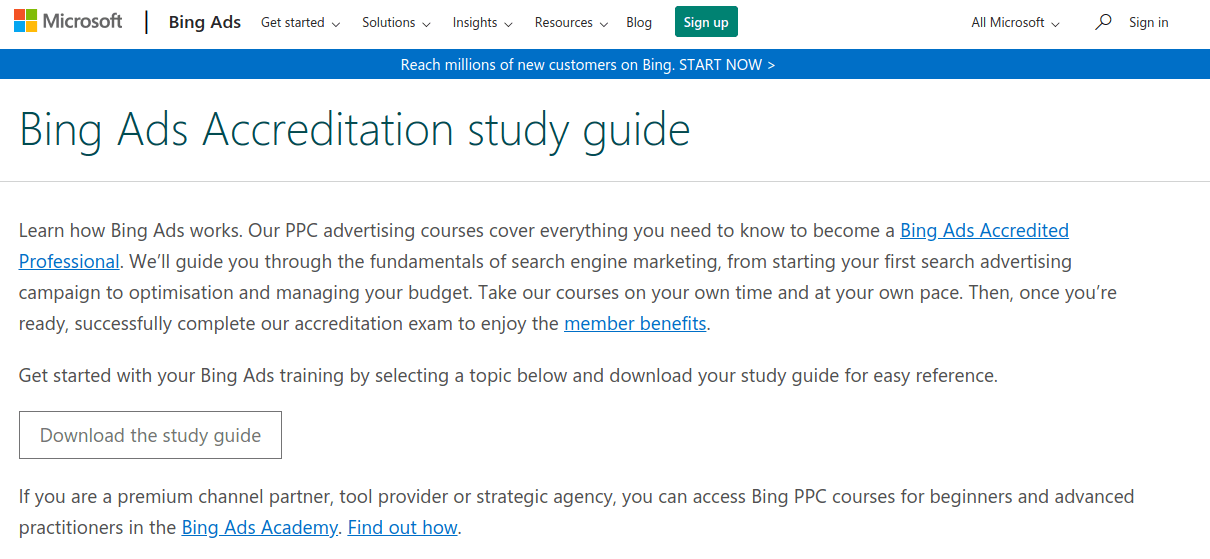Expand the All Microsoft menu
The height and width of the screenshot is (559, 1210).
pos(1015,22)
